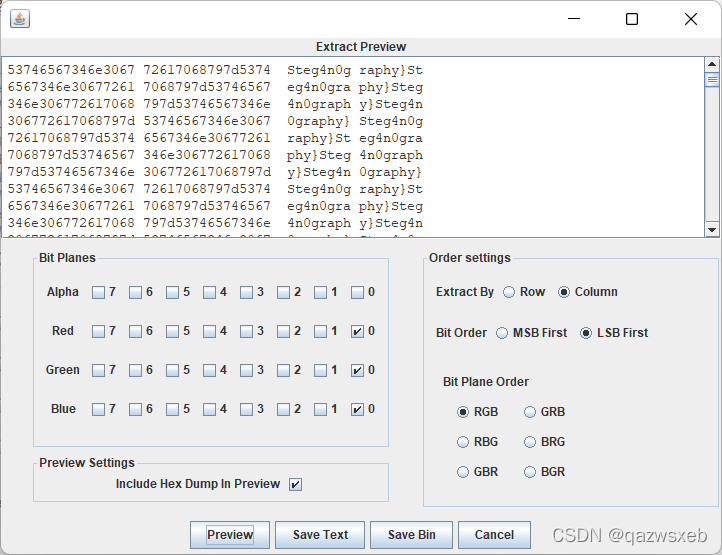This screenshot has height=555, width=722.
Task: Select GRB bit plane order
Action: tap(530, 412)
